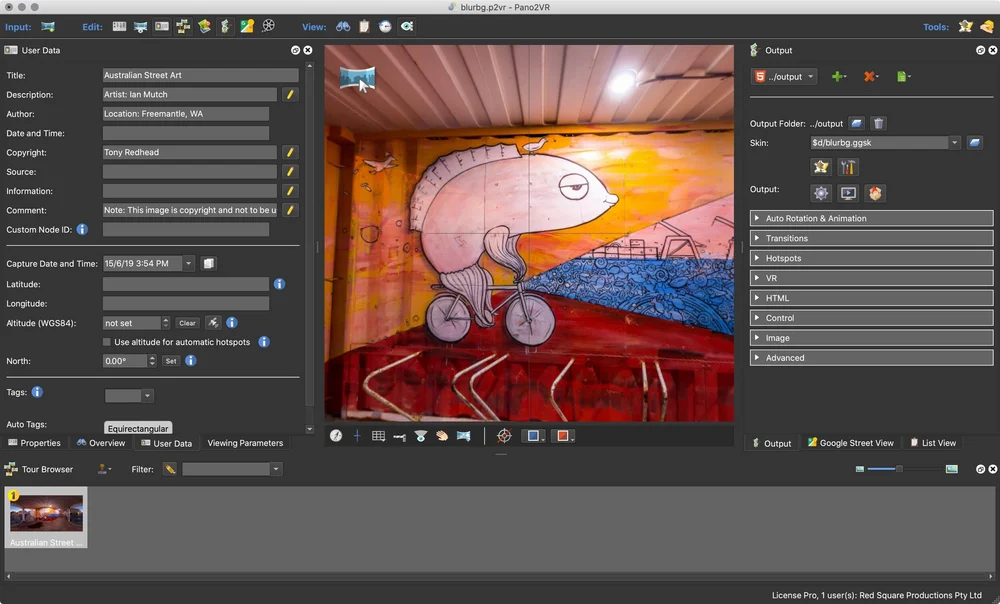Open the blue square view dropdown below the viewer
1000x604 pixels.
(x=533, y=436)
